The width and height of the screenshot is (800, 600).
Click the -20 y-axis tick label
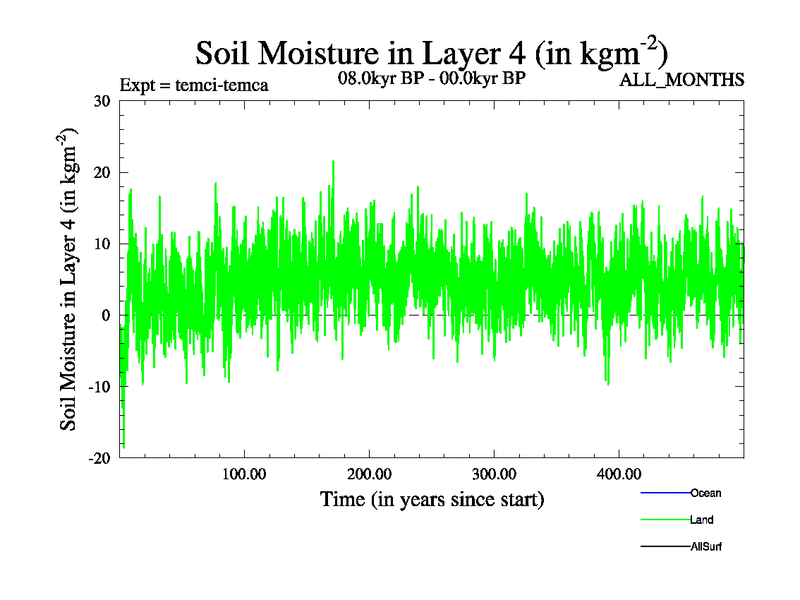click(98, 458)
